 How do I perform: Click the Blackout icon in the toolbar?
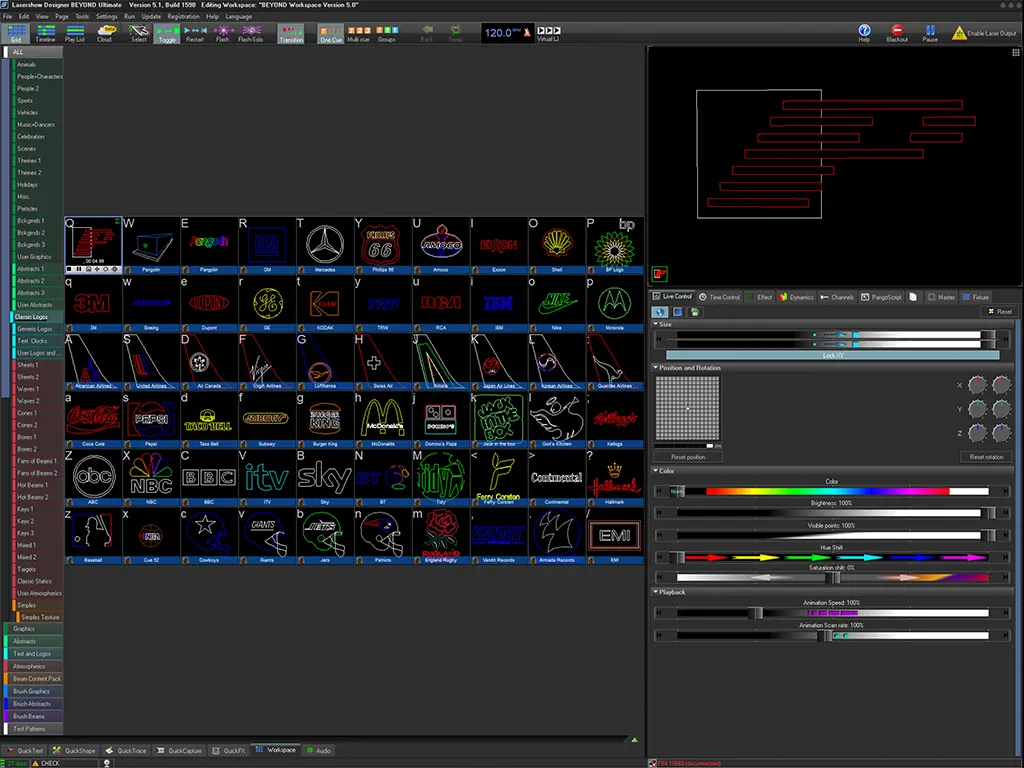[x=897, y=31]
